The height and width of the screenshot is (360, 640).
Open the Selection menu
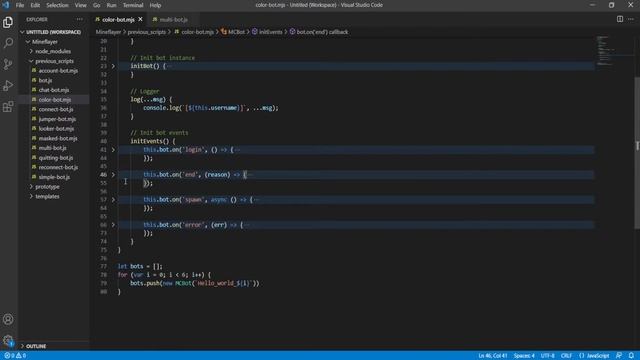click(x=57, y=5)
